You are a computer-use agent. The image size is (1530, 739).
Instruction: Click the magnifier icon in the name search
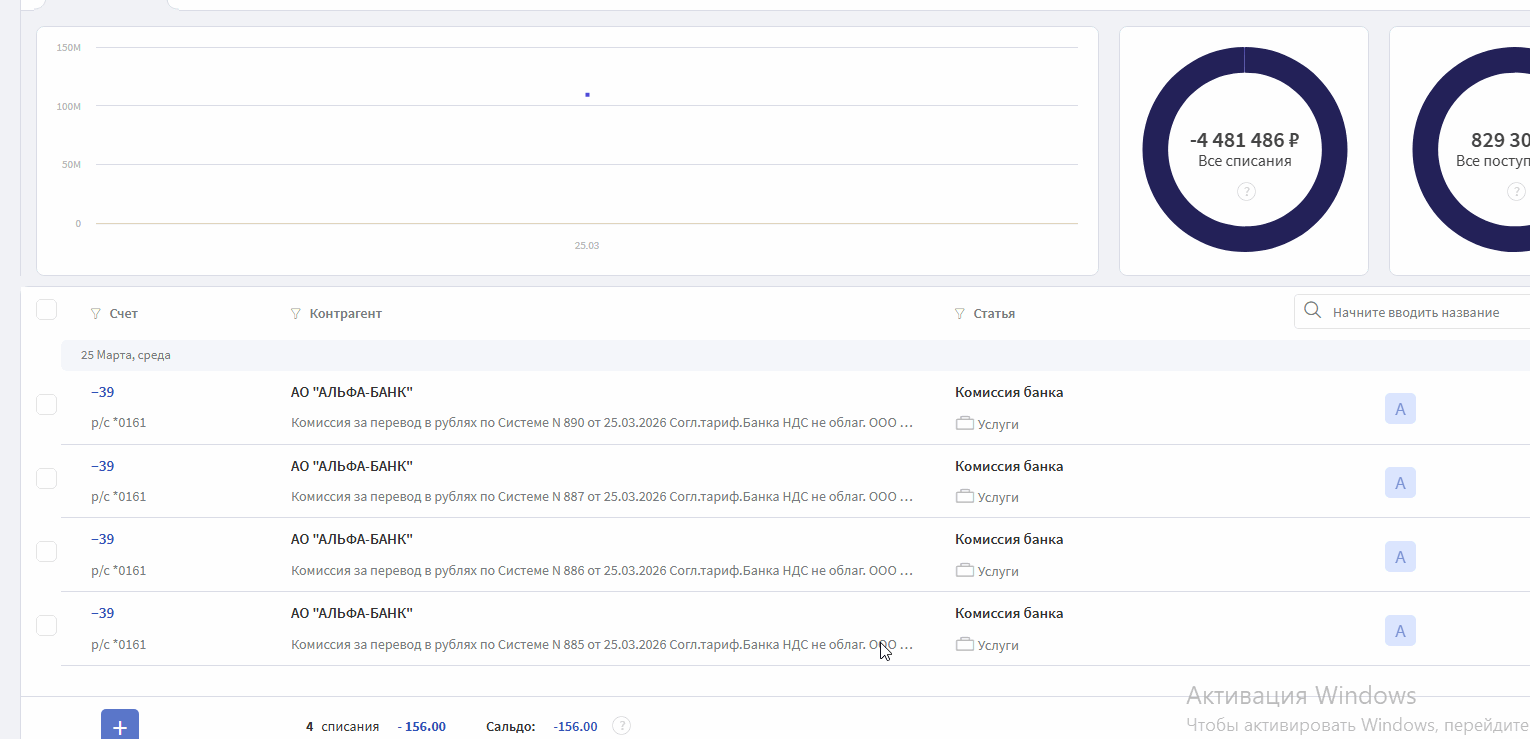(1313, 312)
